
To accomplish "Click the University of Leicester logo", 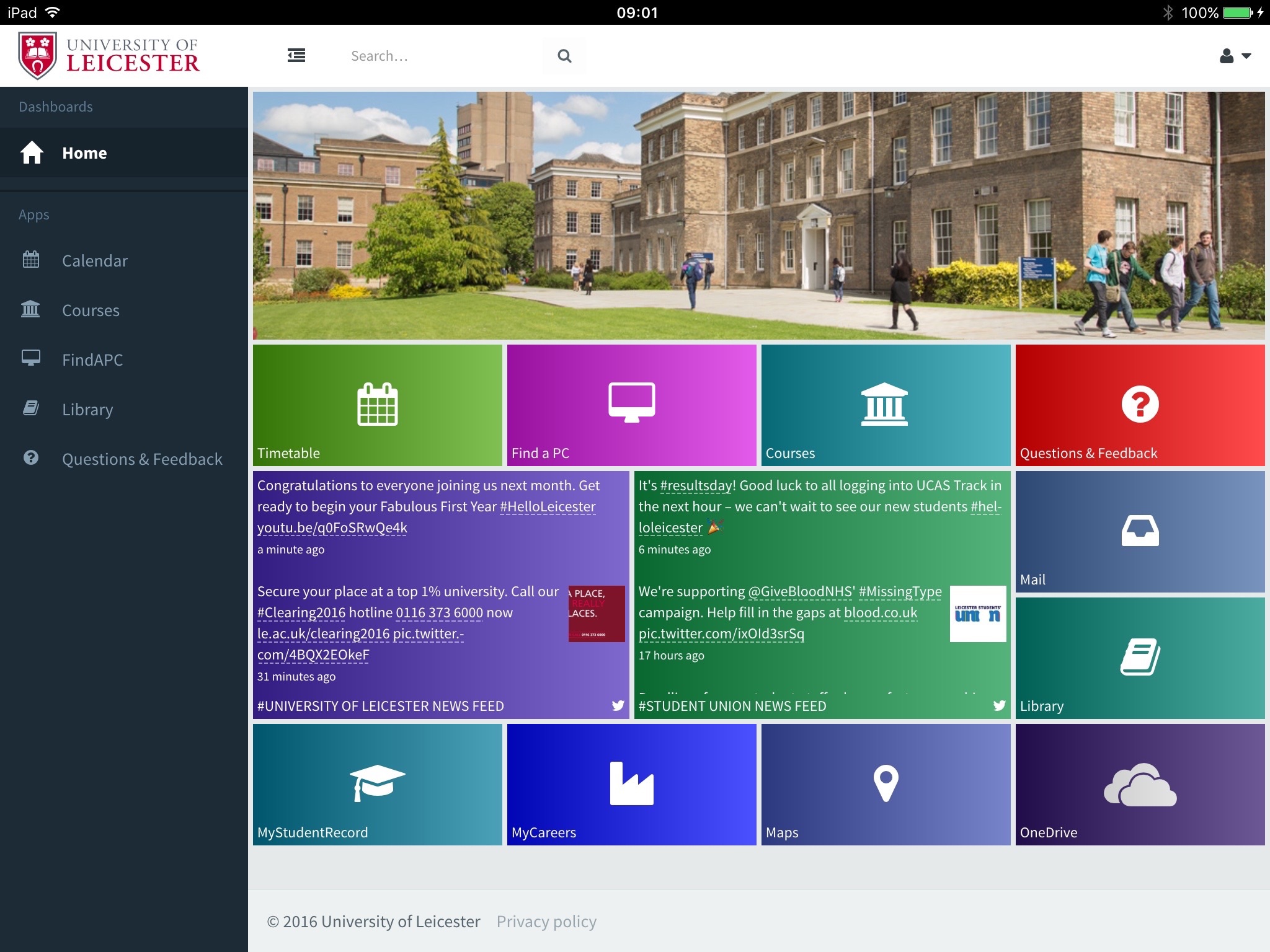I will click(x=109, y=56).
